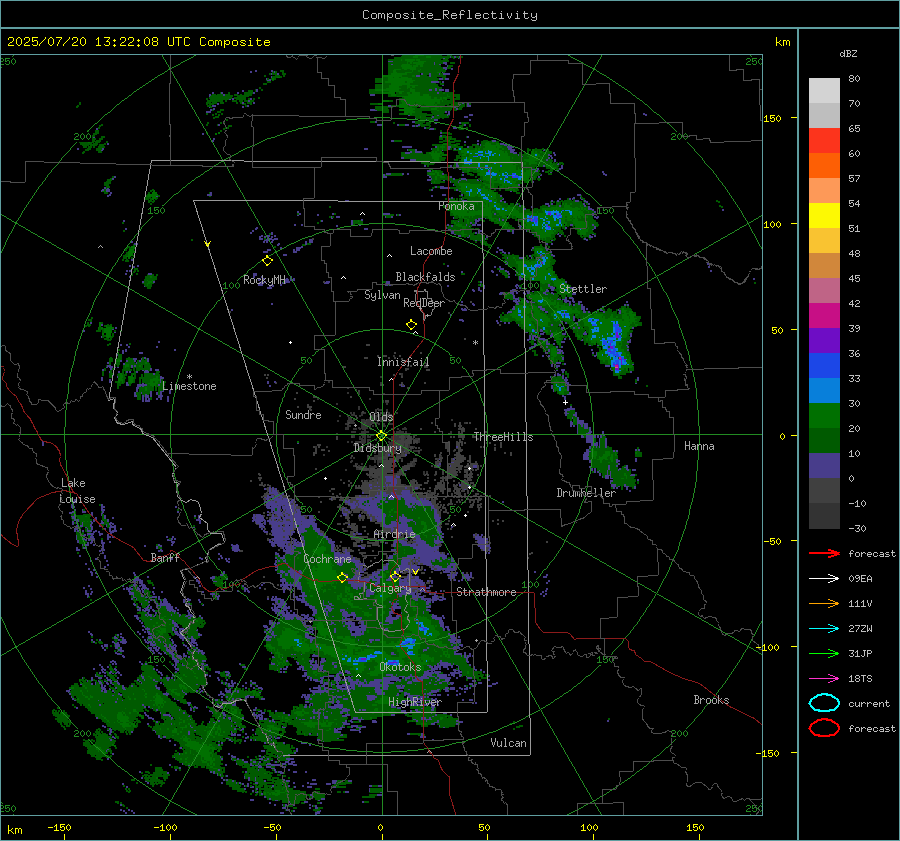Click the 18TS legend label

(x=860, y=679)
